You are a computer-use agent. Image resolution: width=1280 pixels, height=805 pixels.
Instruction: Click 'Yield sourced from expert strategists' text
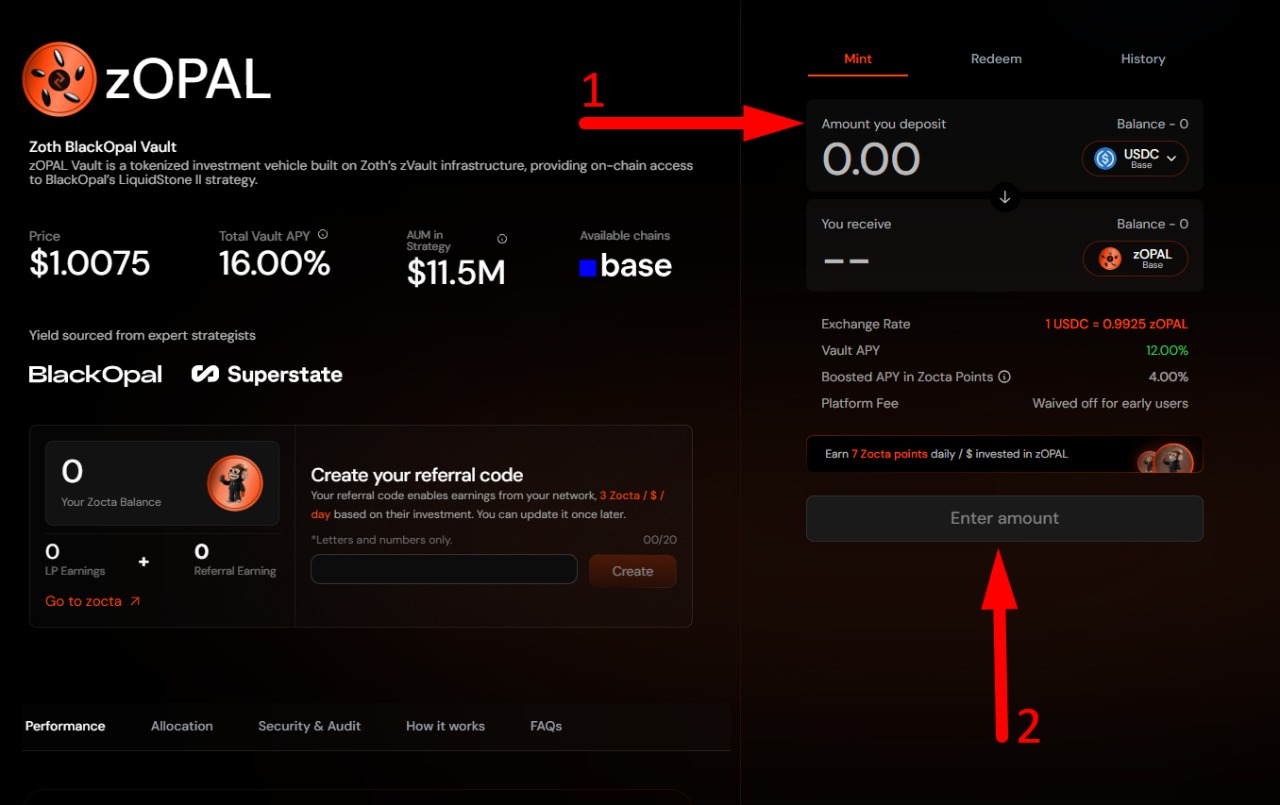click(x=142, y=336)
